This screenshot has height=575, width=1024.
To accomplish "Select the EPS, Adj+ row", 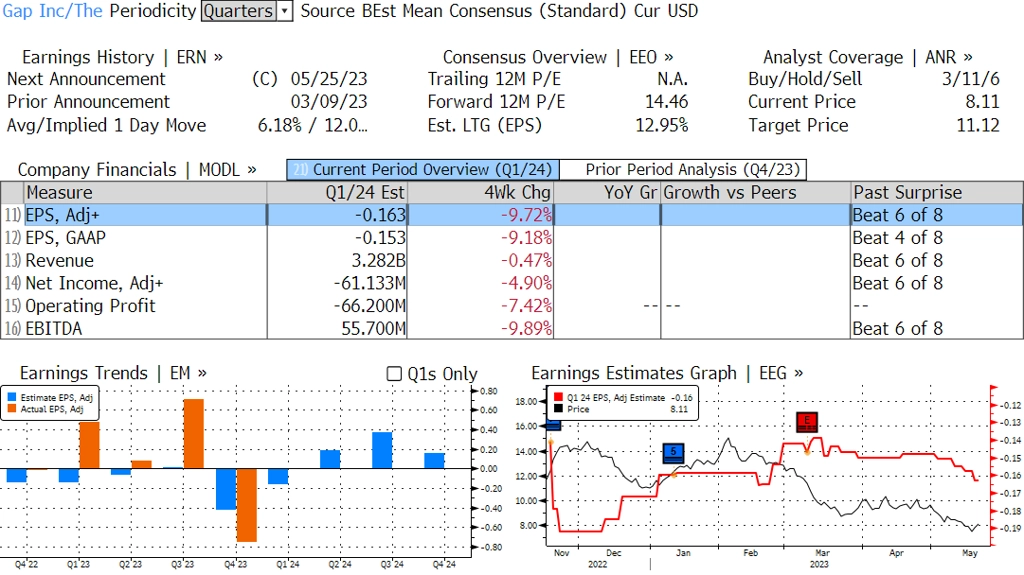I will coord(511,215).
